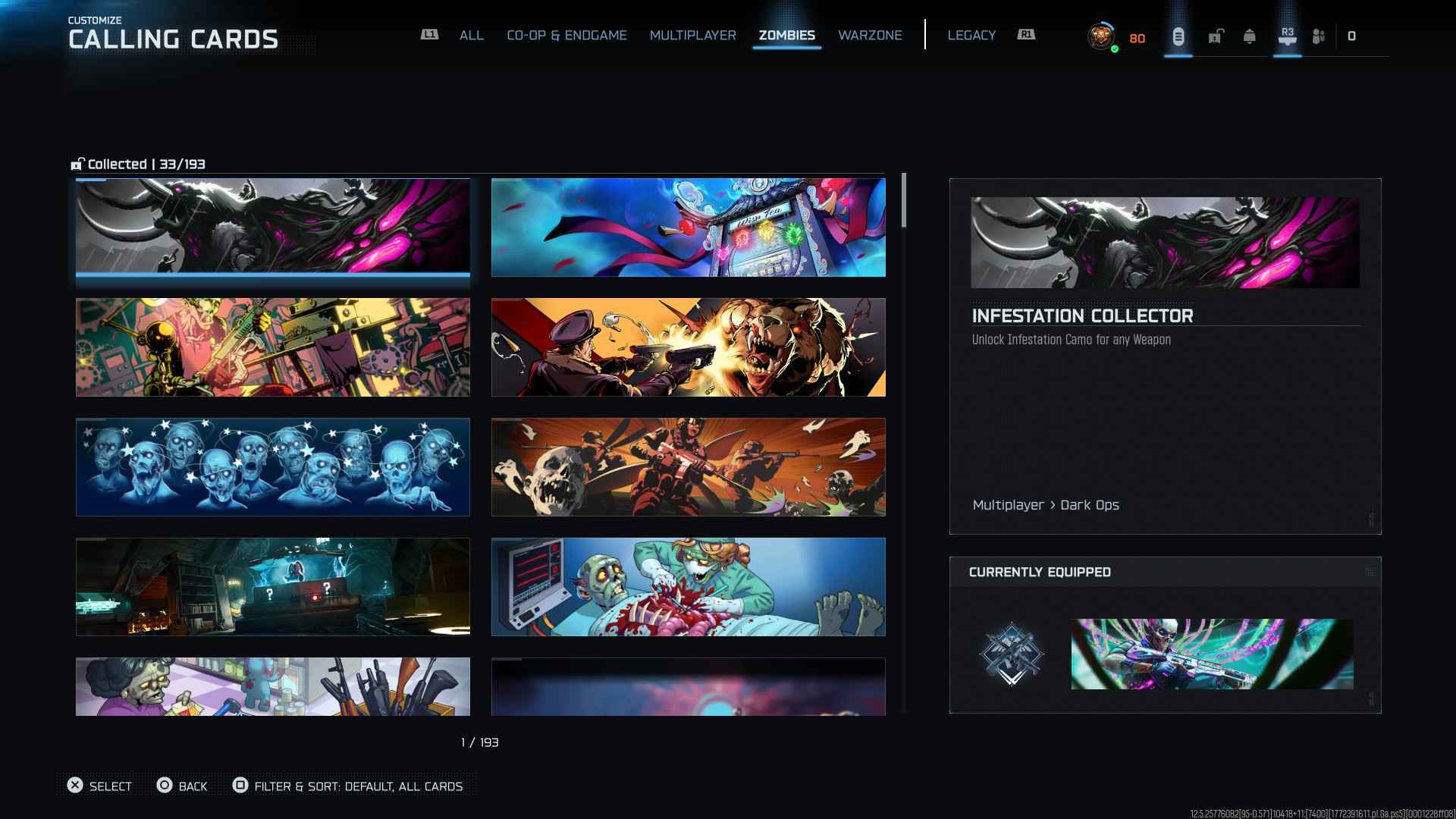Viewport: 1456px width, 819px height.
Task: Click the unlocked padlock icon near the top right
Action: point(1216,36)
